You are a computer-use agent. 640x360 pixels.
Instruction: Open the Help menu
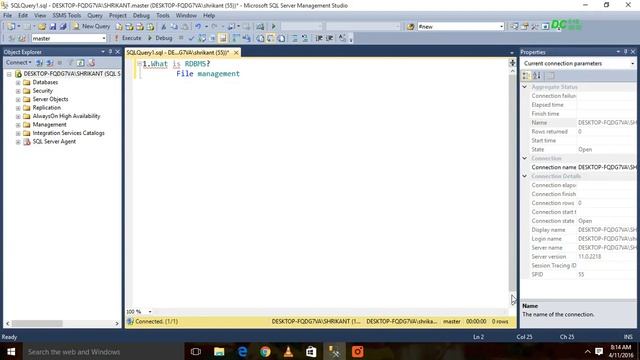209,16
